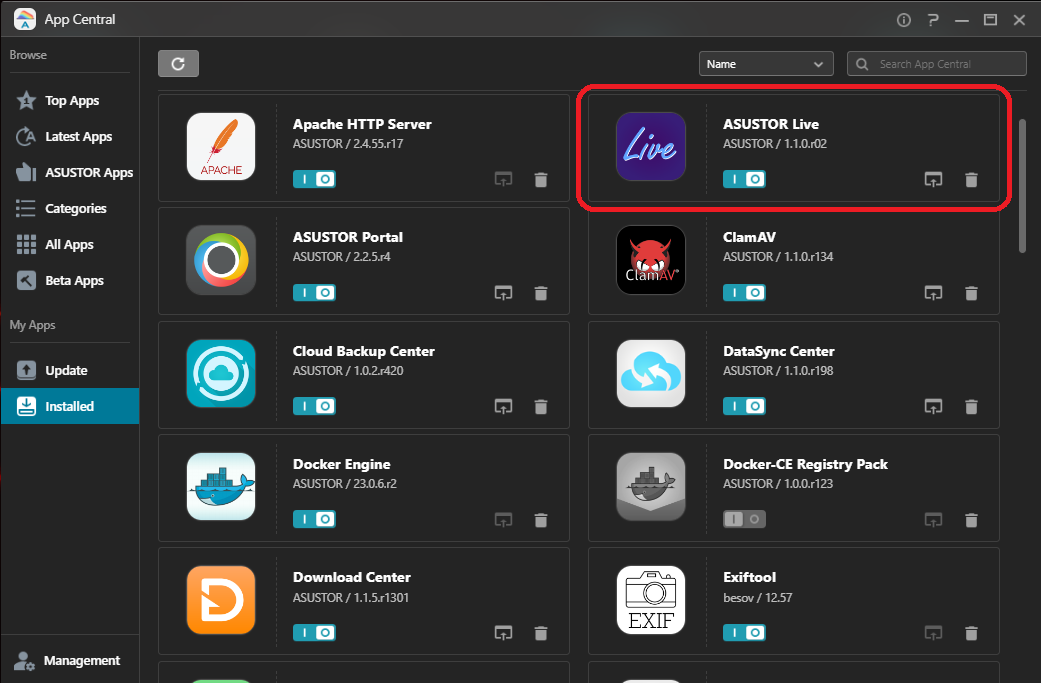
Task: Click the open-app icon for ASUSTOR Portal
Action: pos(503,293)
